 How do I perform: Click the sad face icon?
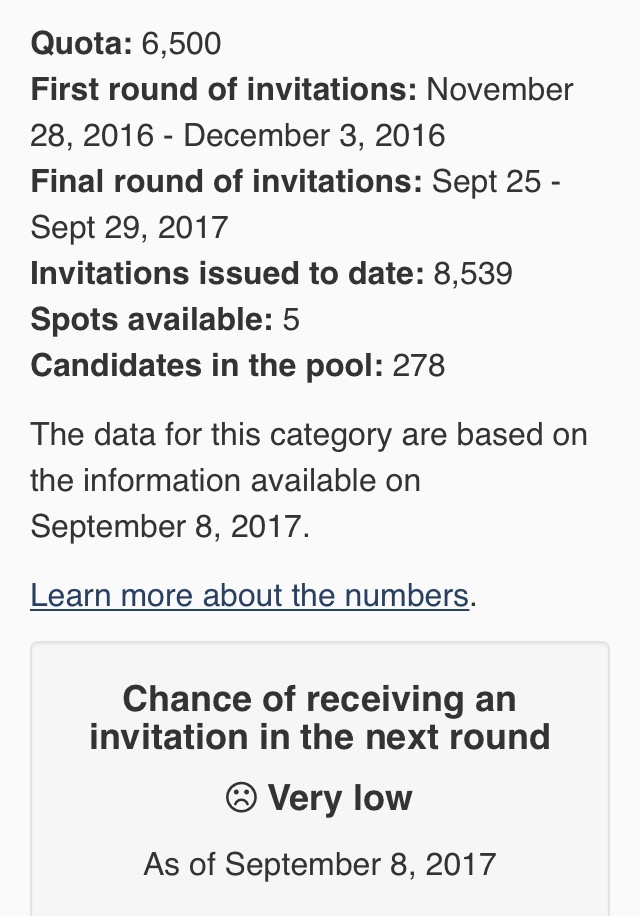[x=241, y=797]
